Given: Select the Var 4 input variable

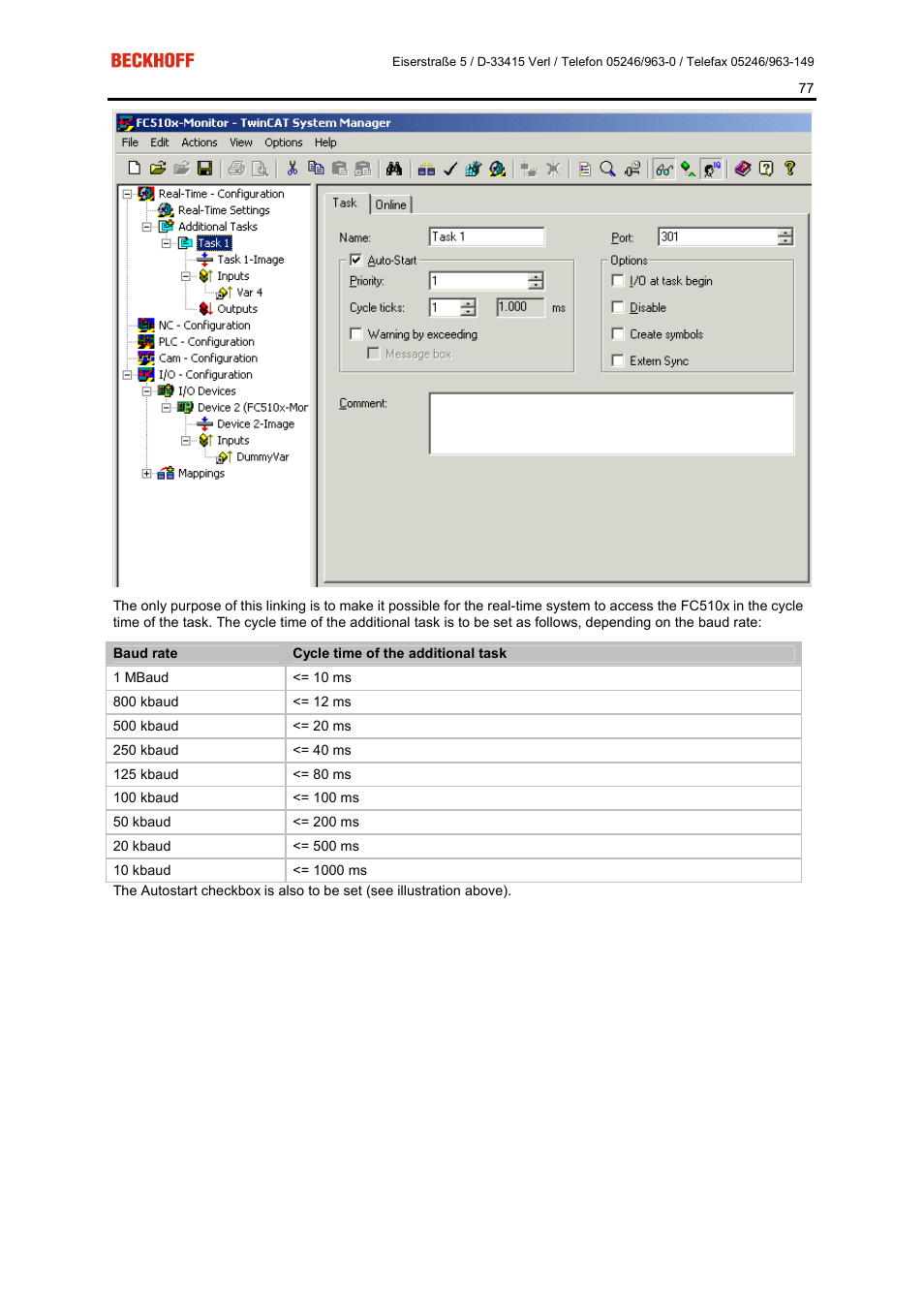Looking at the screenshot, I should pyautogui.click(x=249, y=293).
